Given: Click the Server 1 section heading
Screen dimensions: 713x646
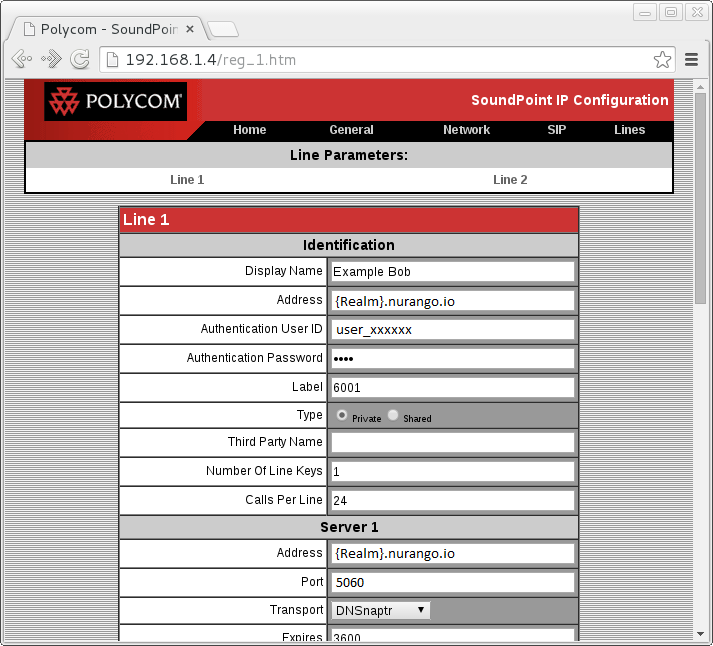Looking at the screenshot, I should pyautogui.click(x=349, y=527).
